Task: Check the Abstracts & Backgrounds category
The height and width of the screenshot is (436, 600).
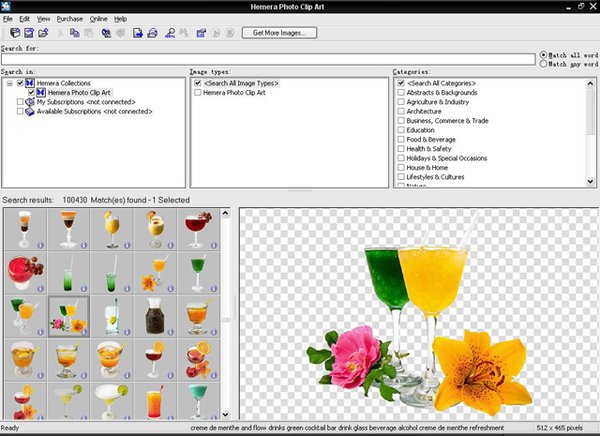Action: [x=401, y=93]
